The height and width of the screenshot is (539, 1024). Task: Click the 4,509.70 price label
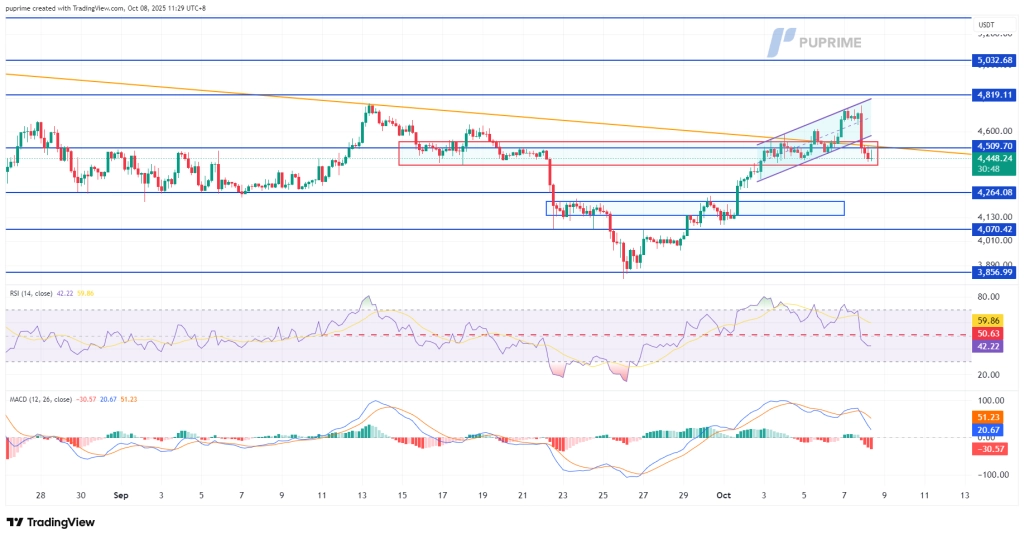[997, 145]
